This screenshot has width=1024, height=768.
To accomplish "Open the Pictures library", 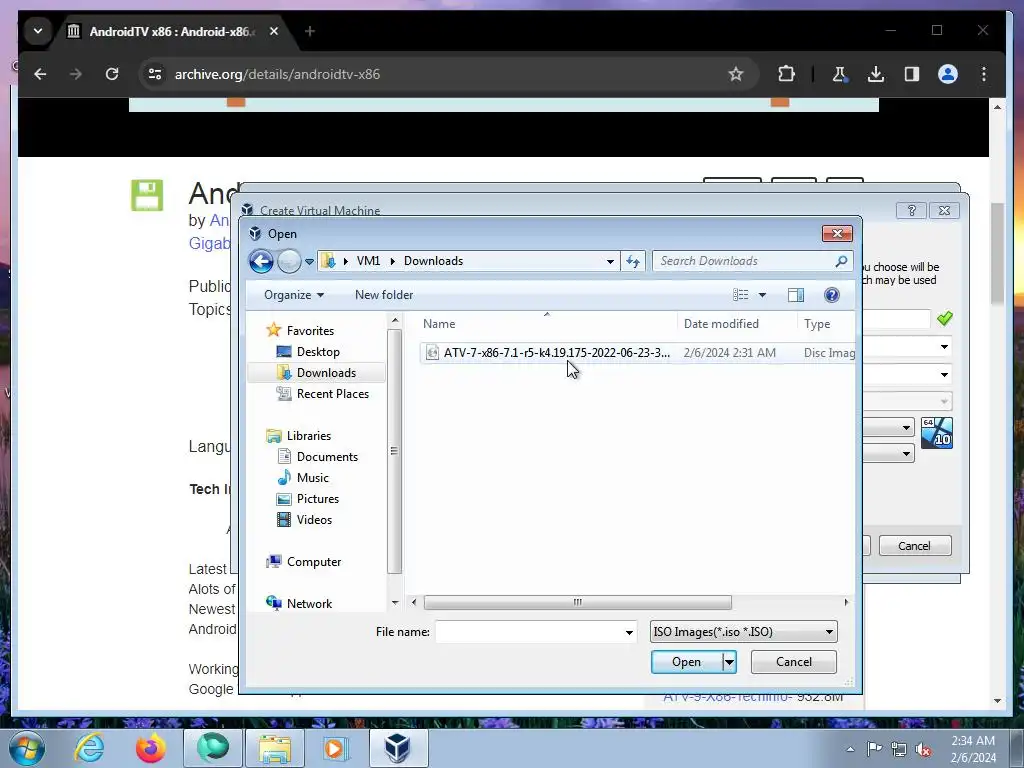I will coord(318,498).
